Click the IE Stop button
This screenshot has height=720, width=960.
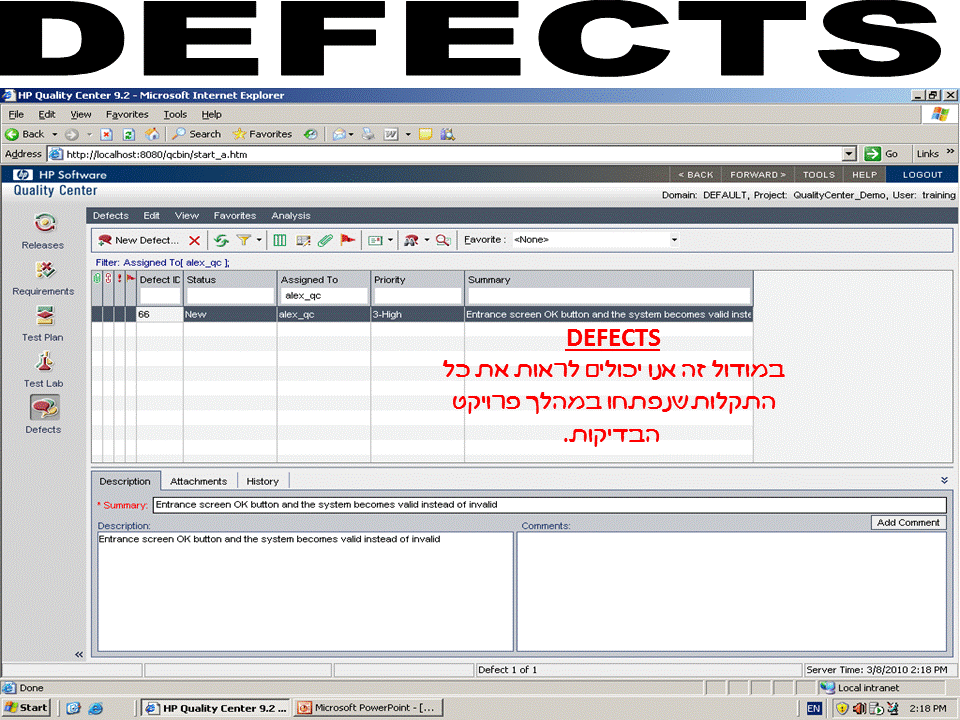point(106,135)
